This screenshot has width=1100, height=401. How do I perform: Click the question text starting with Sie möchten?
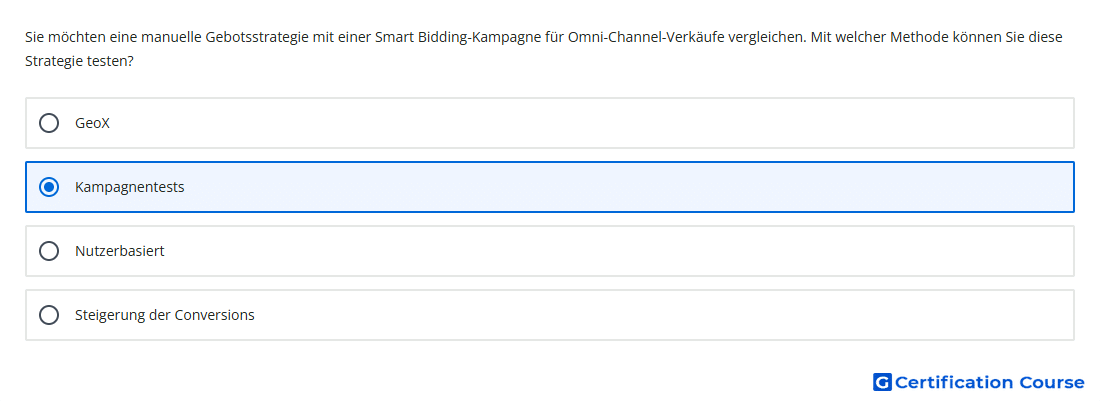coord(544,49)
